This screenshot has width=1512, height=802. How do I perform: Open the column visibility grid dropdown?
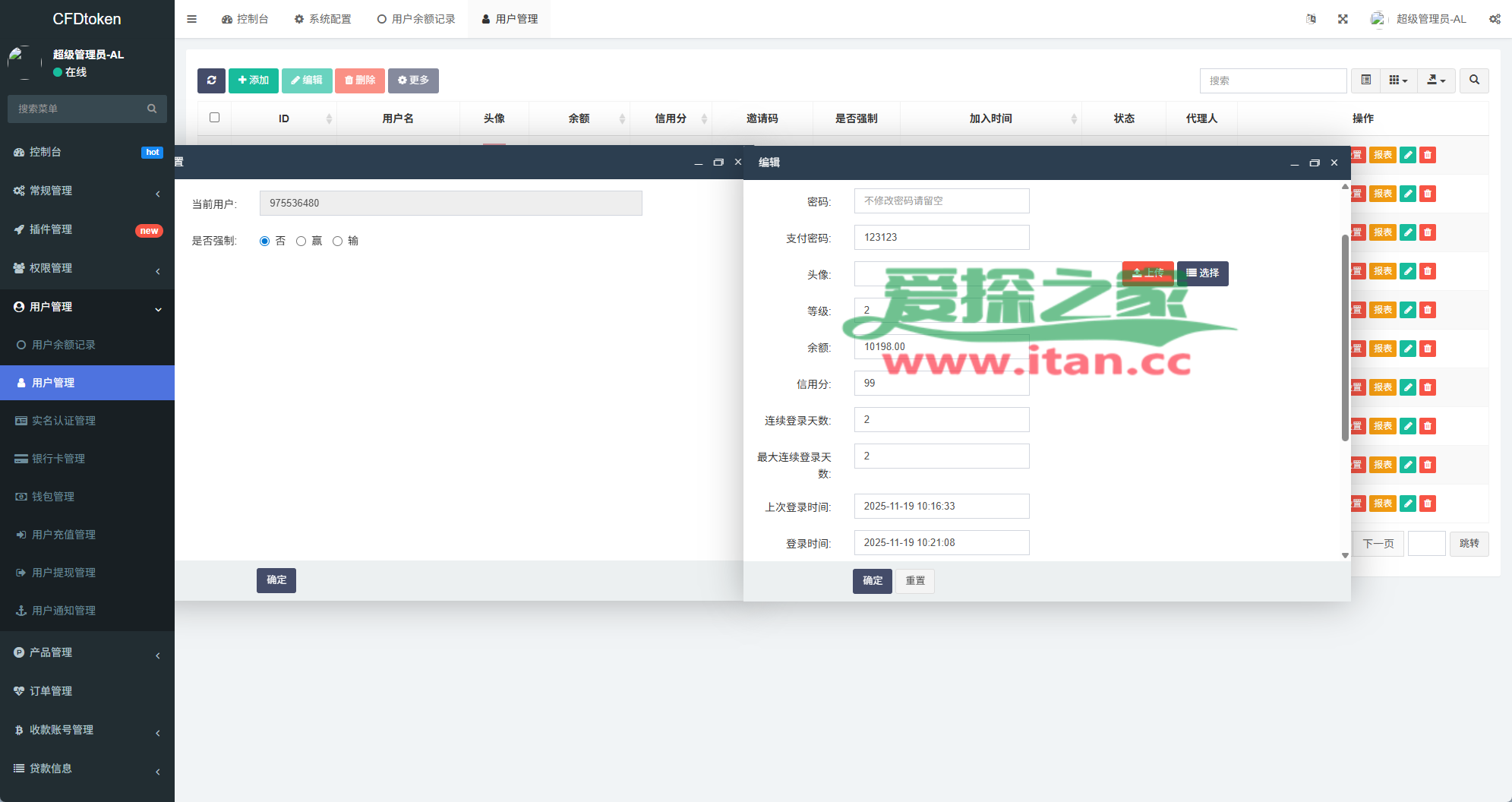click(1397, 81)
